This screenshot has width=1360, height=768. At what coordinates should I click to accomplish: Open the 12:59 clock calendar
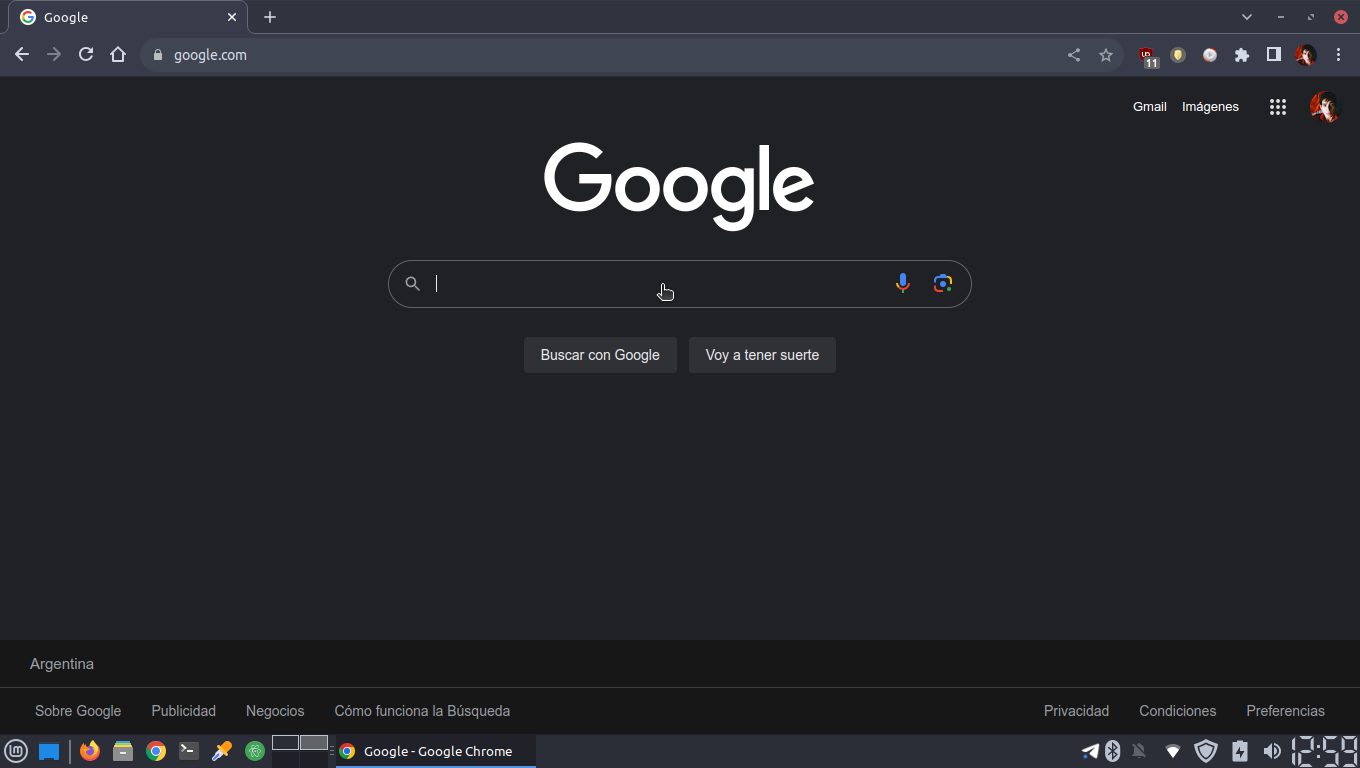click(1325, 751)
